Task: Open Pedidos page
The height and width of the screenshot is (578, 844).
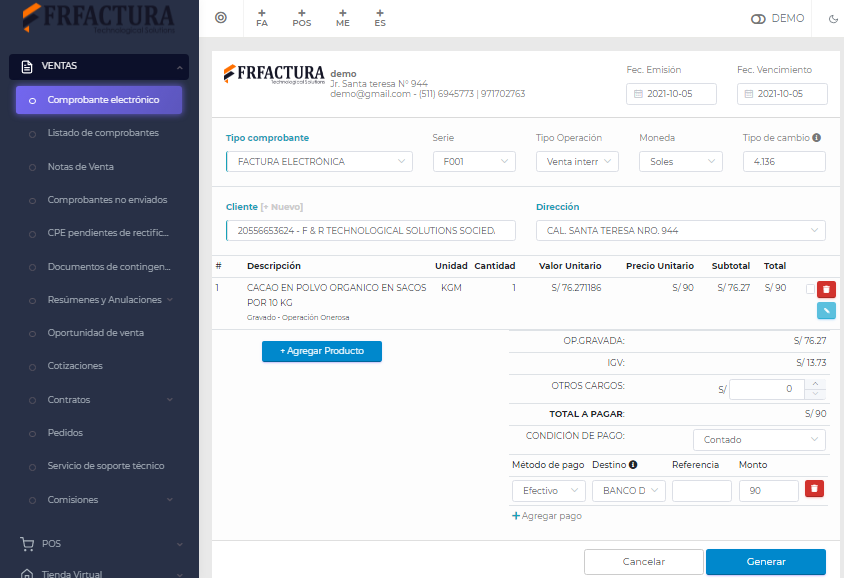Action: pyautogui.click(x=65, y=433)
